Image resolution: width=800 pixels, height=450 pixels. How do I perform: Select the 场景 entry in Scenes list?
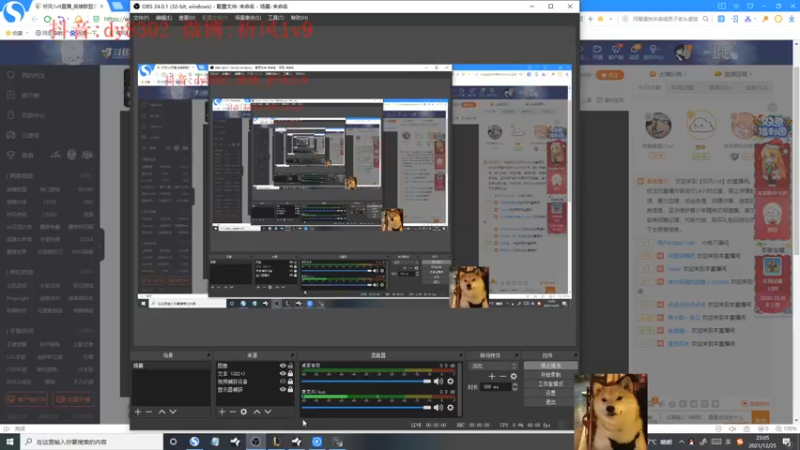coord(171,366)
